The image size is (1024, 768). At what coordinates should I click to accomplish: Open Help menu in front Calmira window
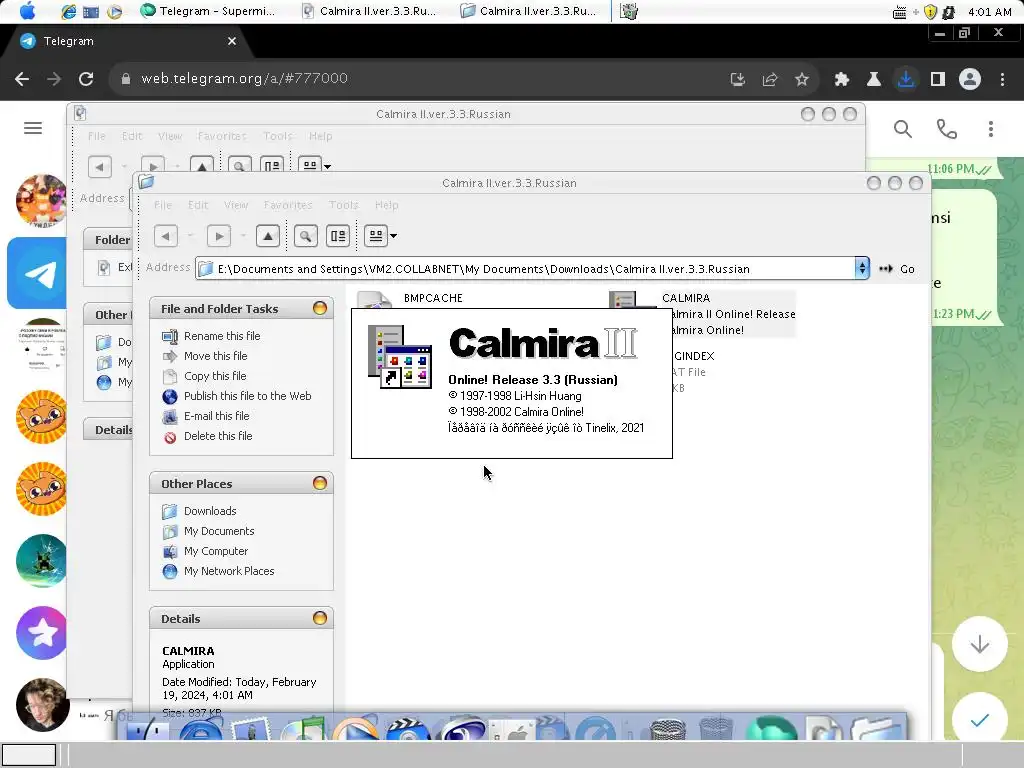coord(387,205)
